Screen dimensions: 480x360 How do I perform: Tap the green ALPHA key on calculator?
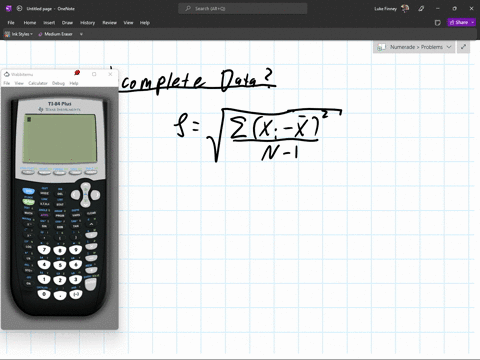28,202
